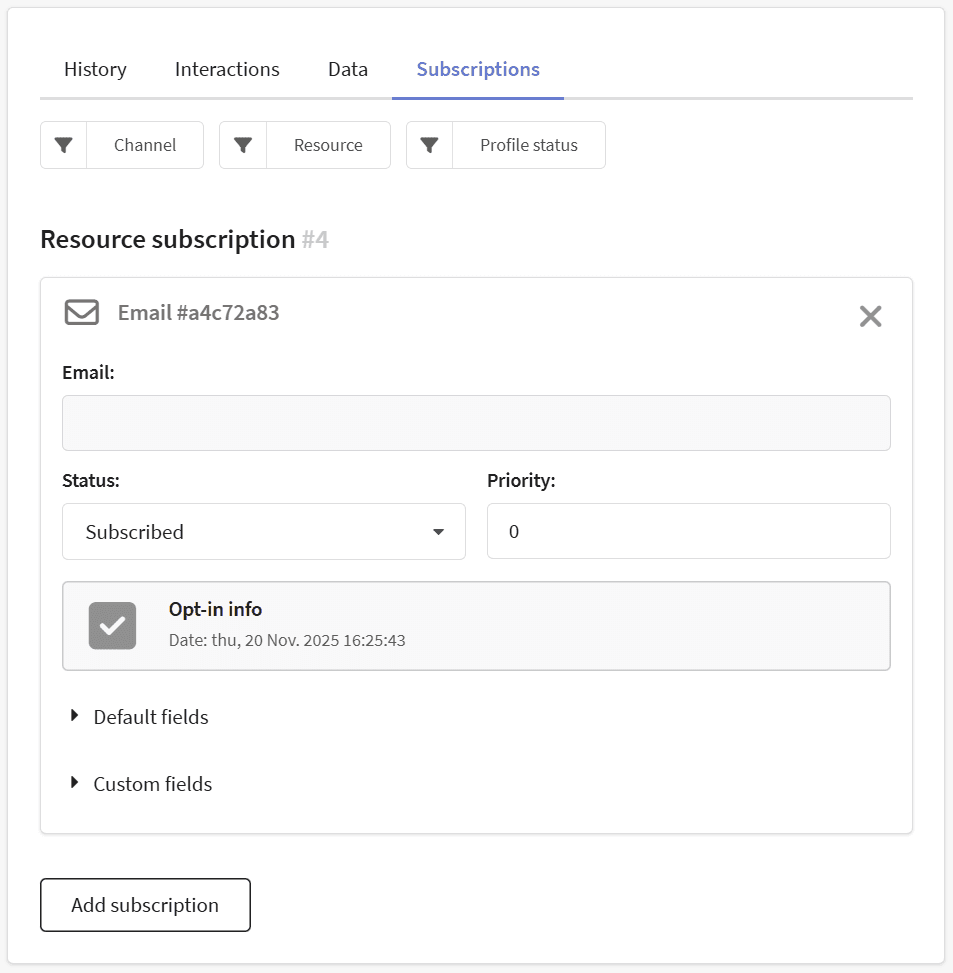Click the Resource filter funnel icon
The image size is (953, 973).
tap(243, 145)
